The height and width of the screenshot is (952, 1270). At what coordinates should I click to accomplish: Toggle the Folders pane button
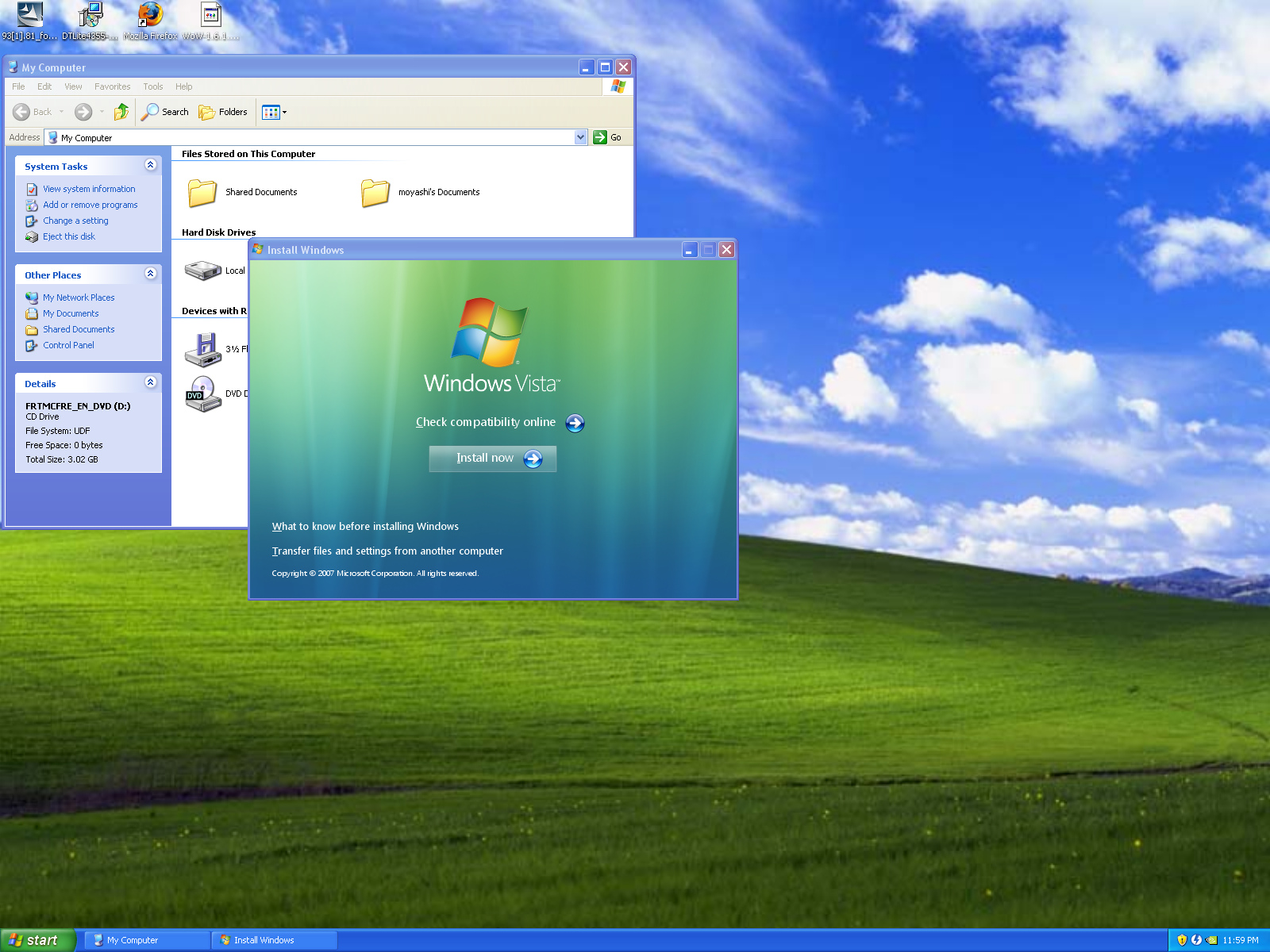pos(223,112)
